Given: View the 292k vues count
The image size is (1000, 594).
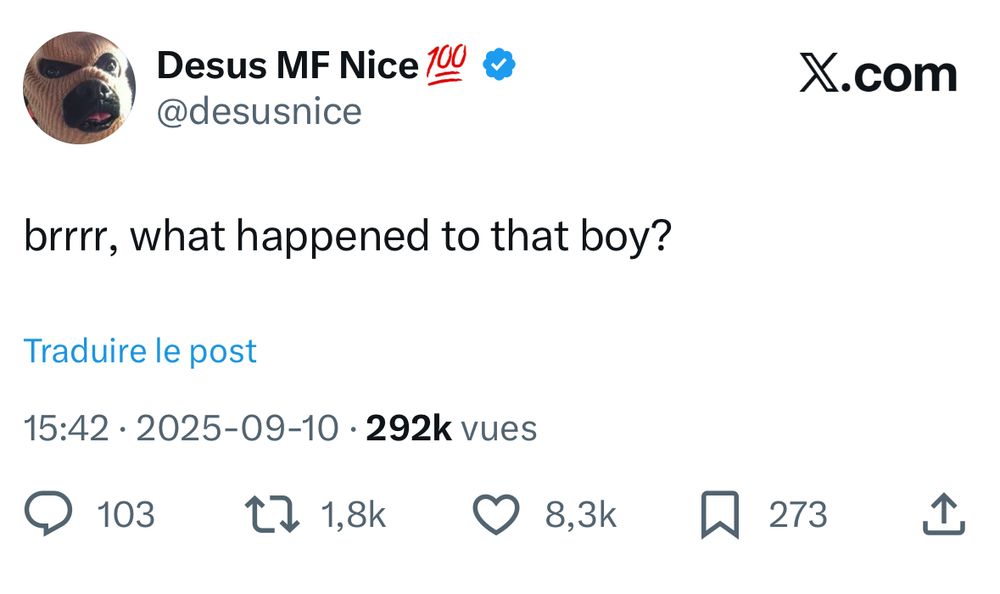Looking at the screenshot, I should [x=451, y=429].
